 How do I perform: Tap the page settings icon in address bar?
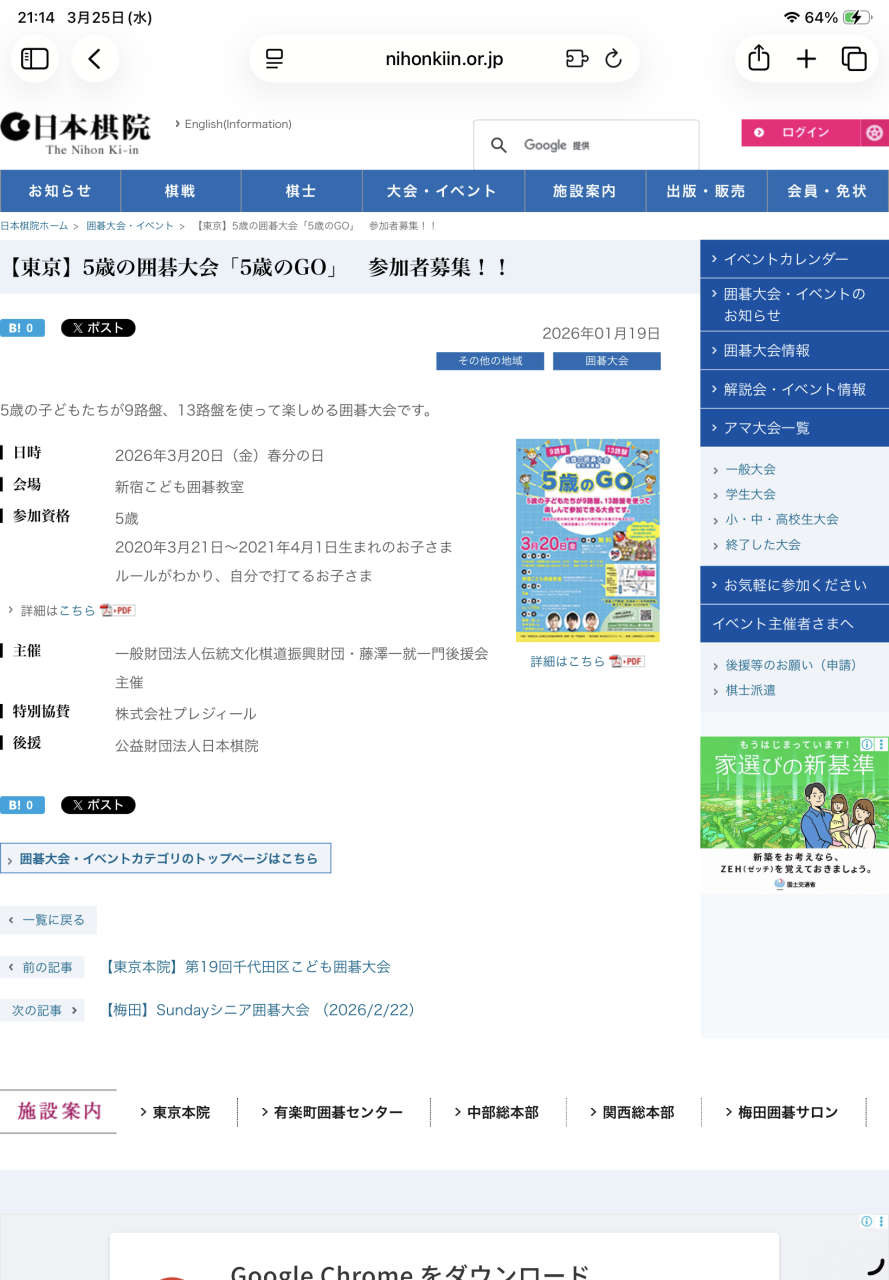click(272, 58)
